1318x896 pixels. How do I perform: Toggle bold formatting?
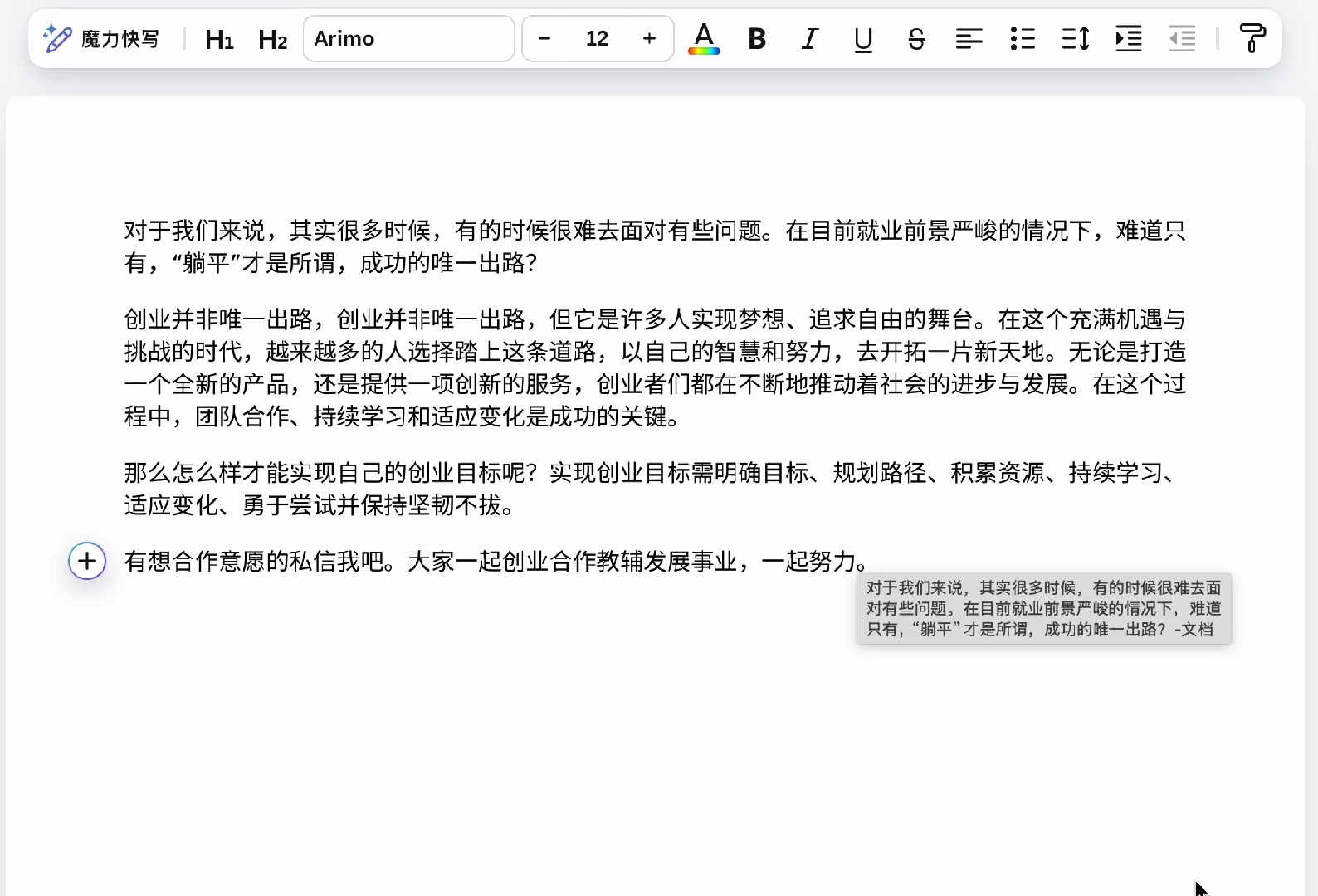[757, 38]
